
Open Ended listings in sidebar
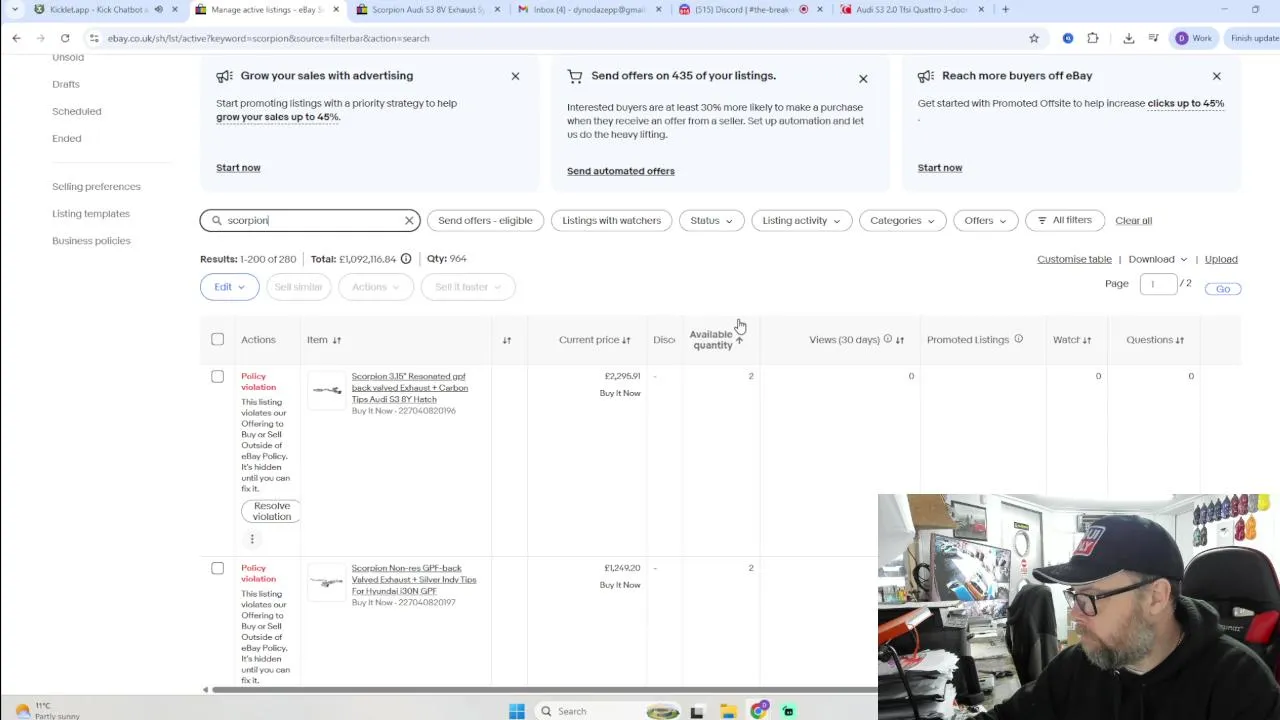[67, 138]
